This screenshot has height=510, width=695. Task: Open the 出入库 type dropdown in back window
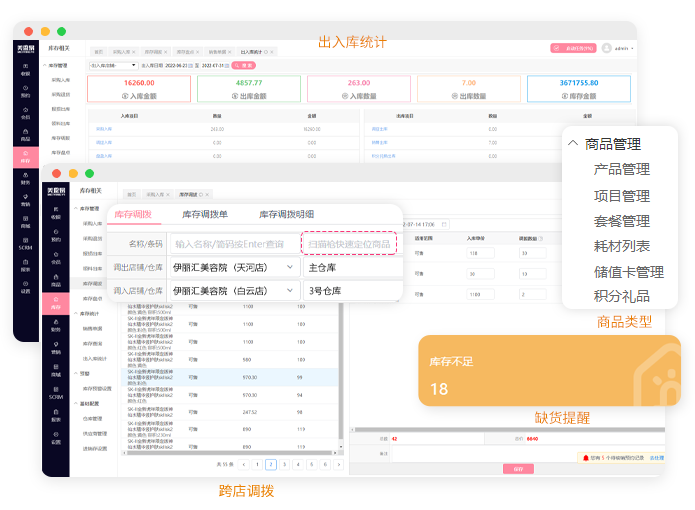[113, 66]
